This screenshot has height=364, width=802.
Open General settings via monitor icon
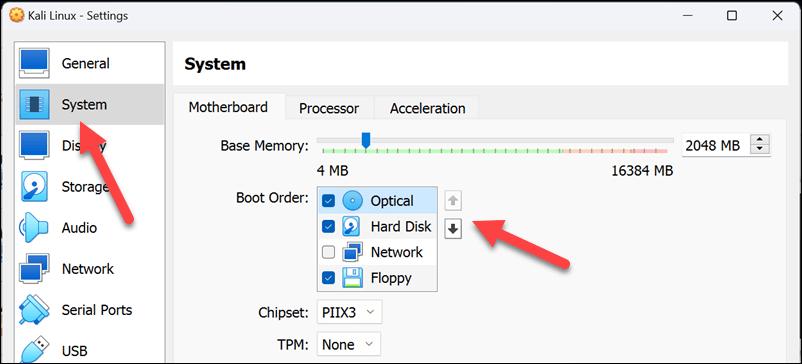click(x=34, y=63)
